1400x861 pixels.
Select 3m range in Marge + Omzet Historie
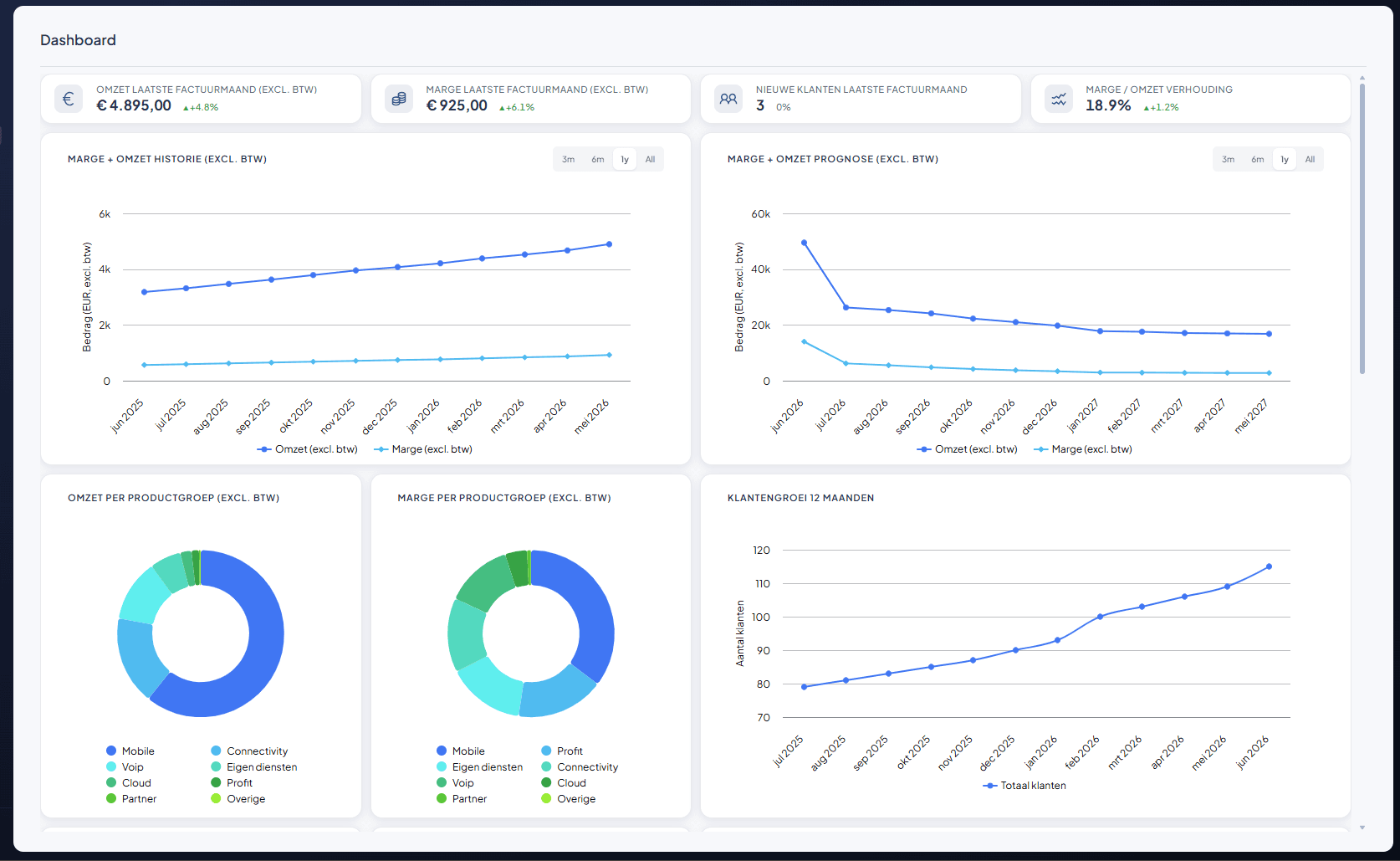[569, 160]
